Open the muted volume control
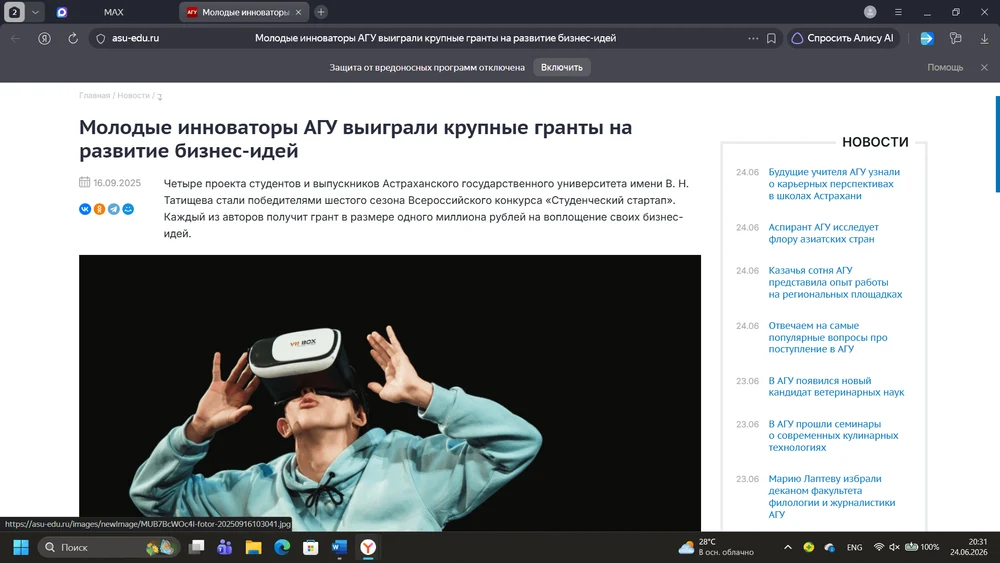 click(x=894, y=547)
